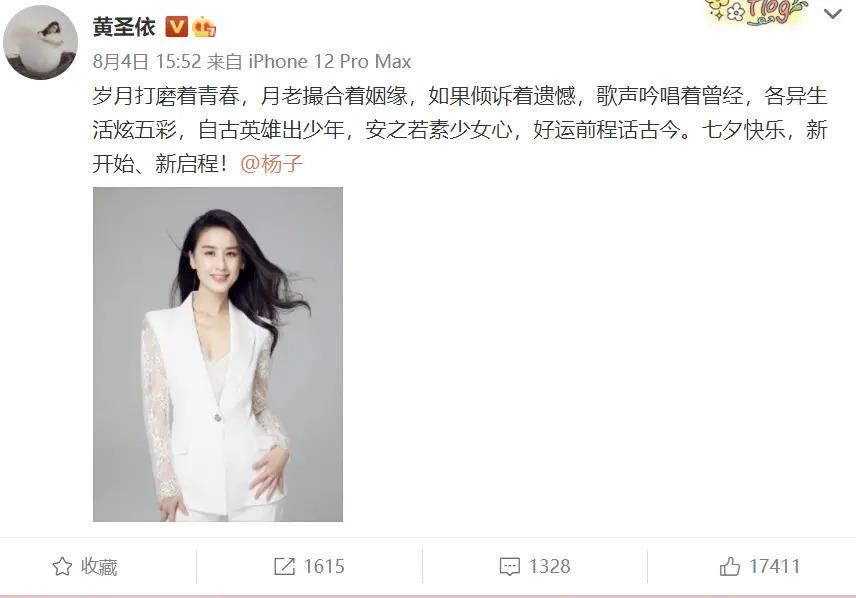This screenshot has height=598, width=856.
Task: Click the post text starting 岁月打磨着青春
Action: pyautogui.click(x=460, y=129)
